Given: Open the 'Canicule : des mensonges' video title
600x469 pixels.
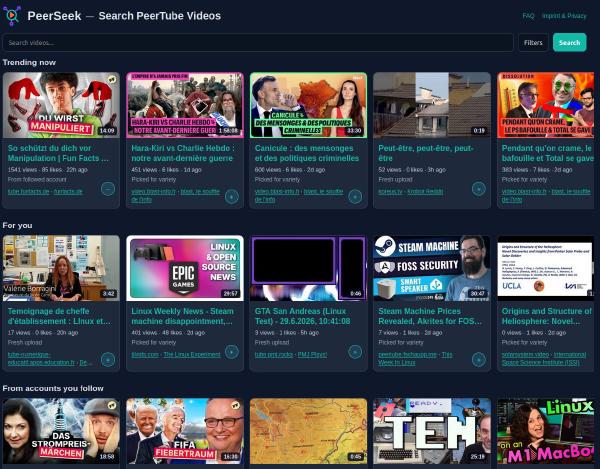Looking at the screenshot, I should click(x=307, y=153).
